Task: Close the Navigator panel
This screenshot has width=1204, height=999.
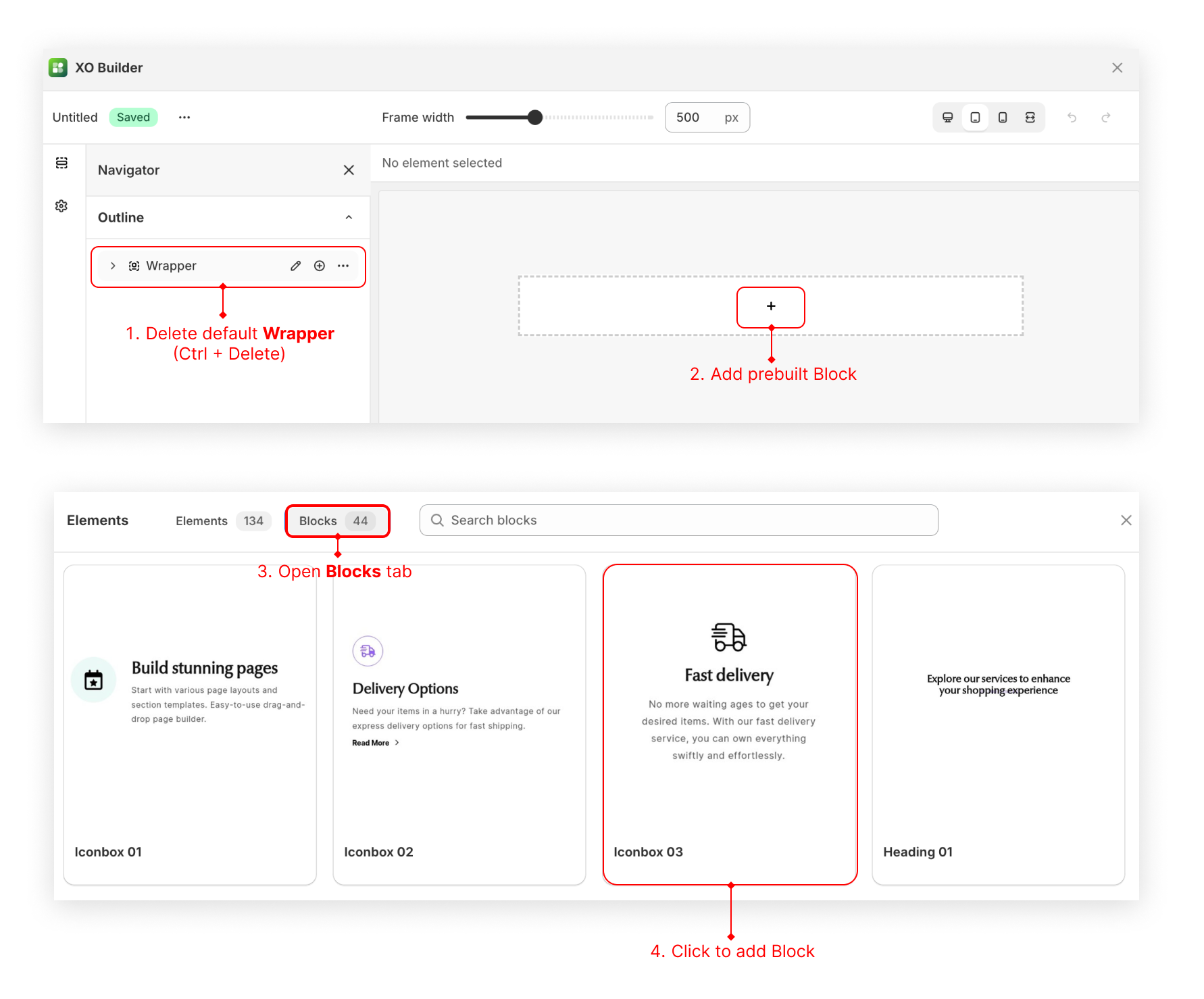Action: pyautogui.click(x=349, y=170)
